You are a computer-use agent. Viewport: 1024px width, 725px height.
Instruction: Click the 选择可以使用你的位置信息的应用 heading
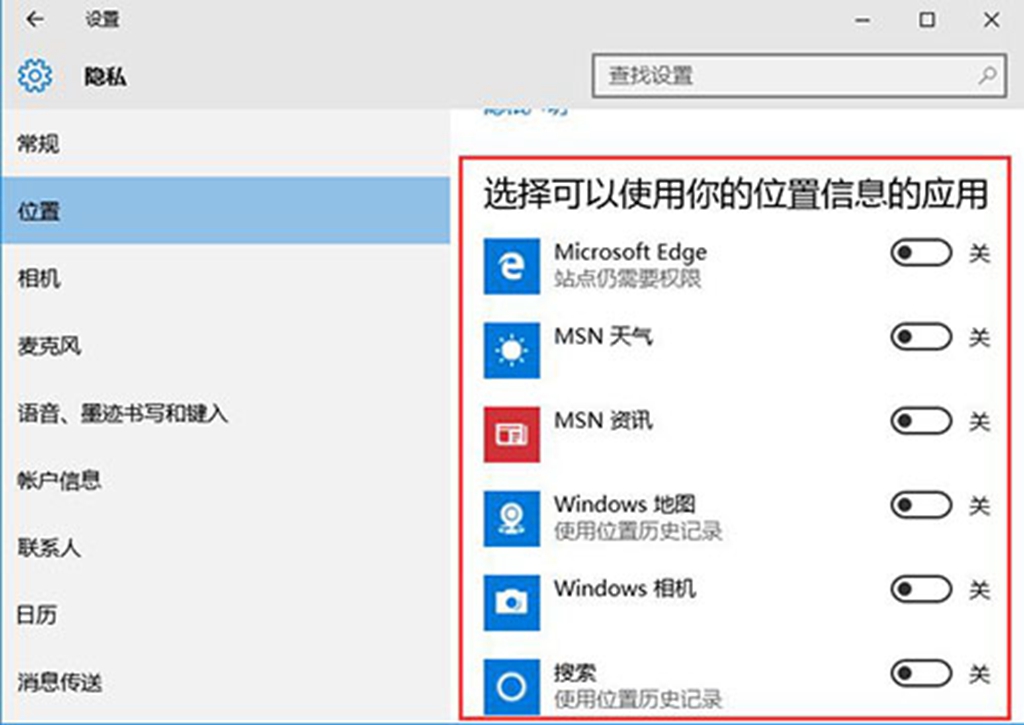pyautogui.click(x=735, y=194)
